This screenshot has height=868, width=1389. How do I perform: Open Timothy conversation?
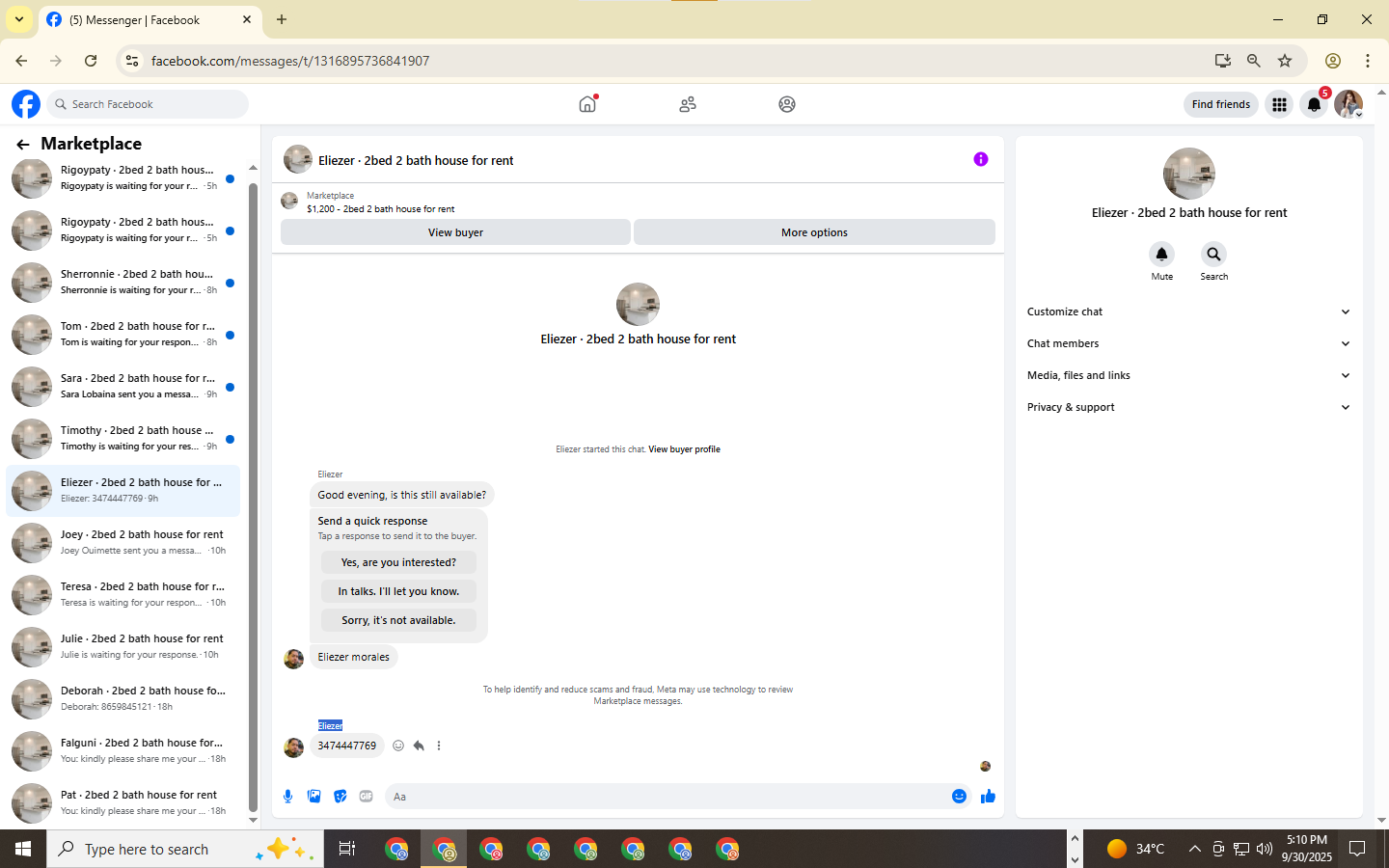pyautogui.click(x=123, y=439)
